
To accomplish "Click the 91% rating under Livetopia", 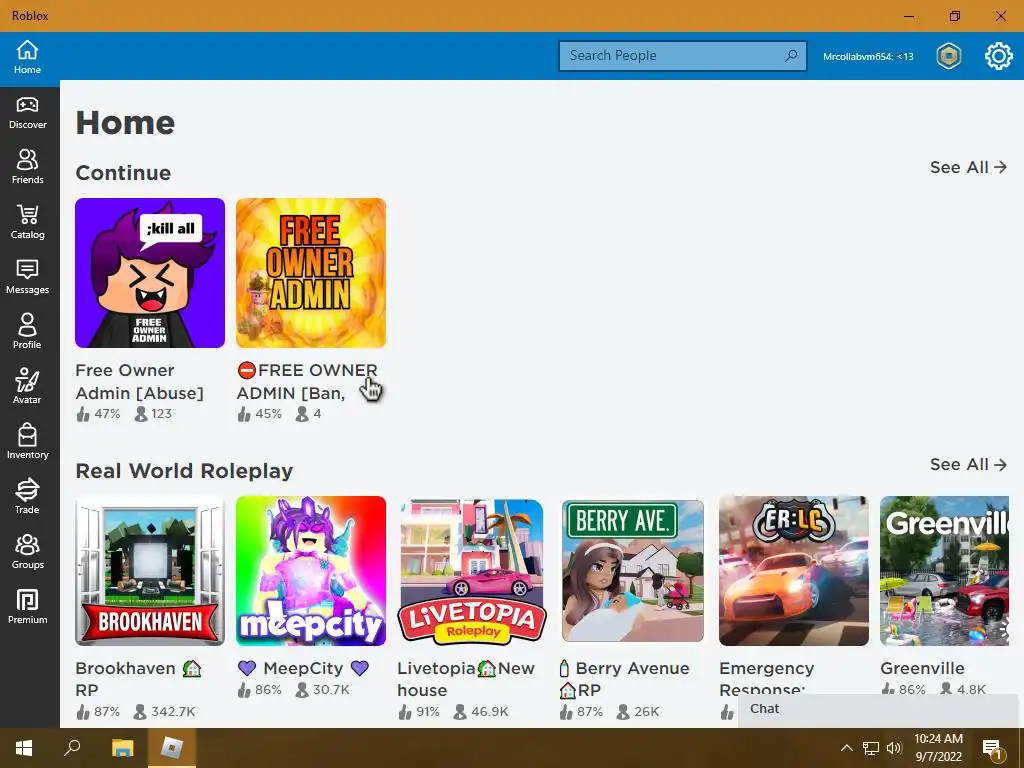I will pos(419,711).
